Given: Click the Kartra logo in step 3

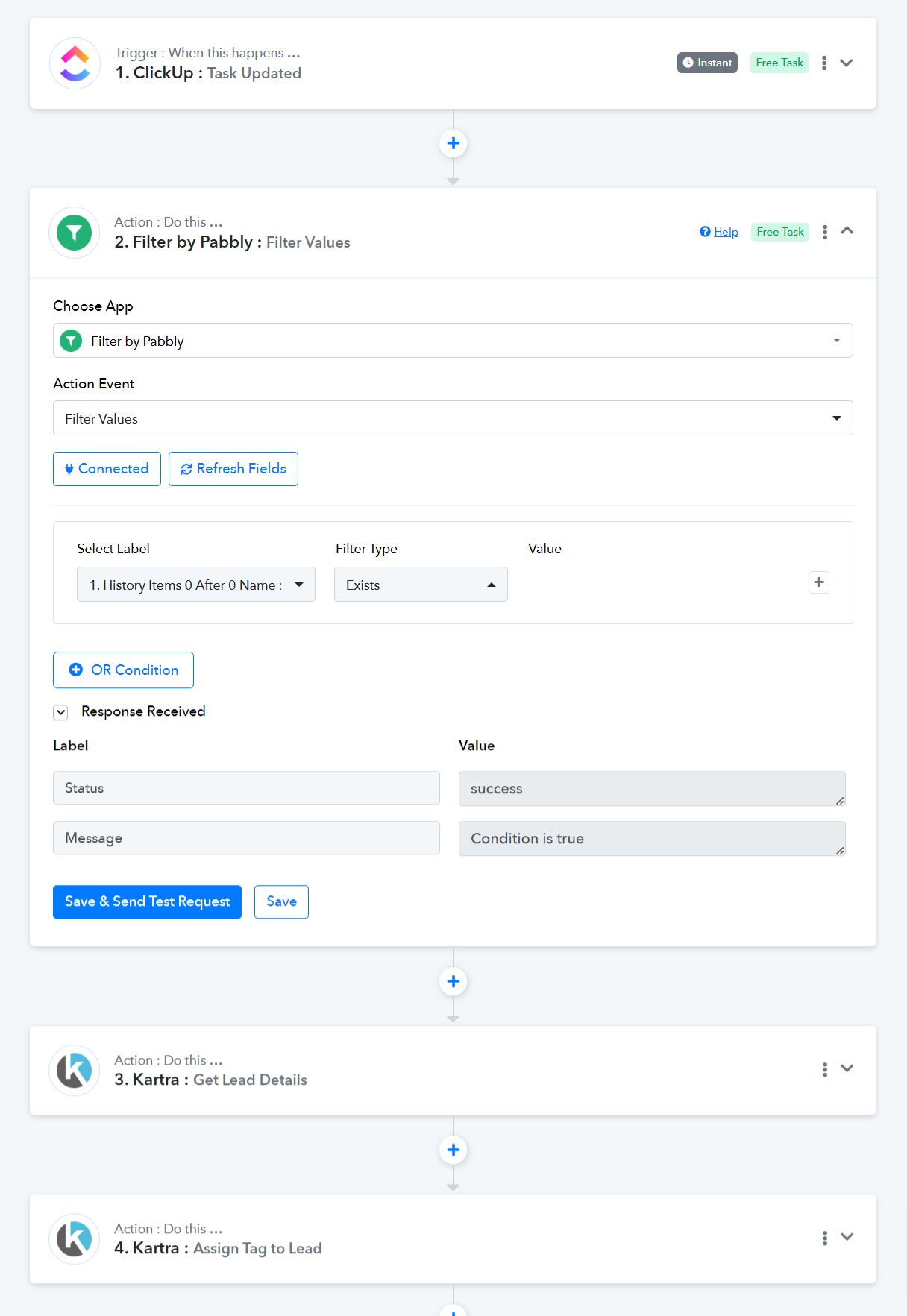Looking at the screenshot, I should [74, 1070].
